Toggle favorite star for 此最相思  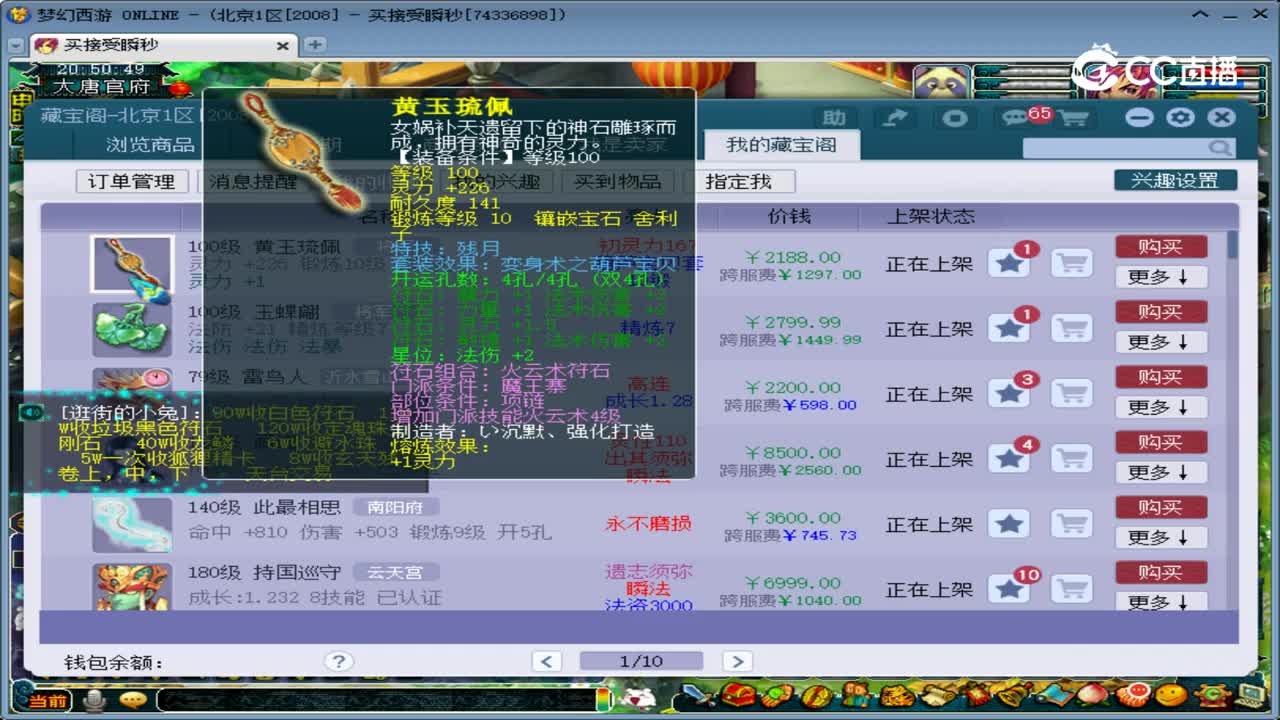click(1010, 524)
